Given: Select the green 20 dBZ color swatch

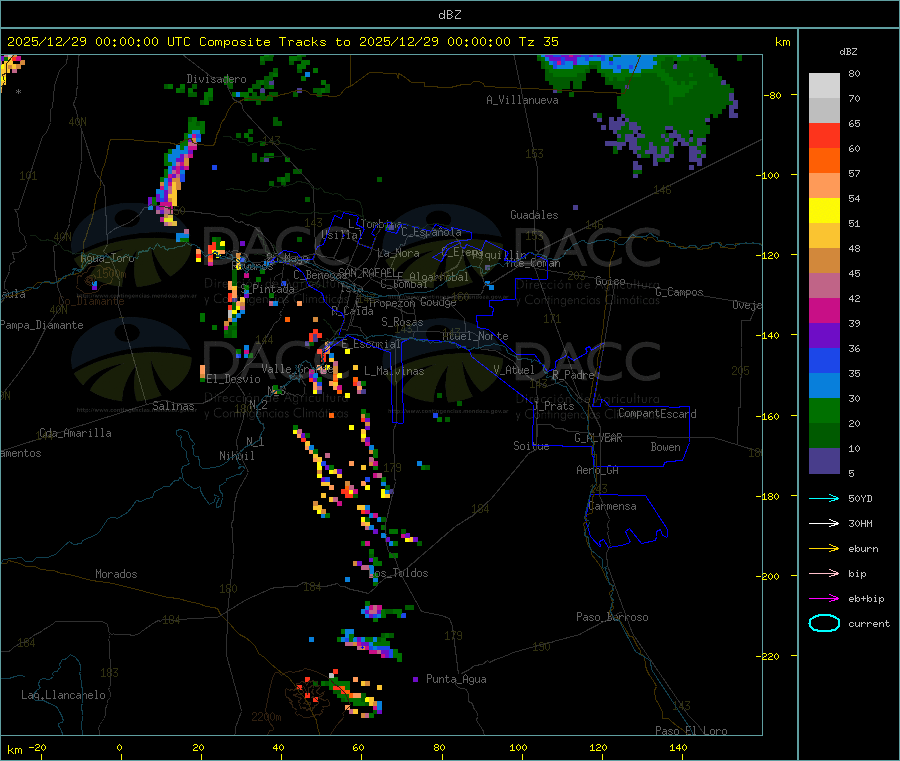Looking at the screenshot, I should (824, 410).
